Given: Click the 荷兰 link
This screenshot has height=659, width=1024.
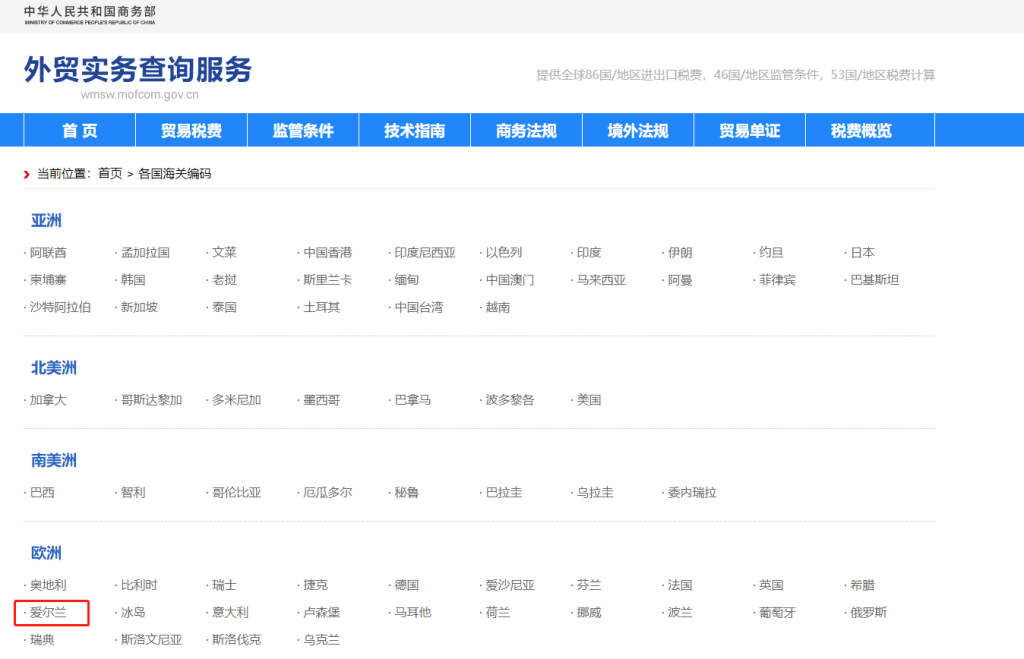Looking at the screenshot, I should [x=498, y=613].
